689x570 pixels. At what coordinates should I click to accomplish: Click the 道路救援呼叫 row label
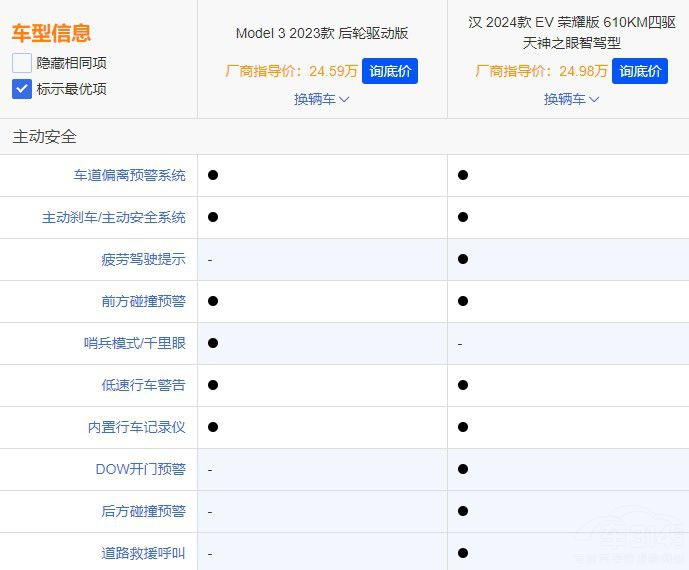coord(143,553)
